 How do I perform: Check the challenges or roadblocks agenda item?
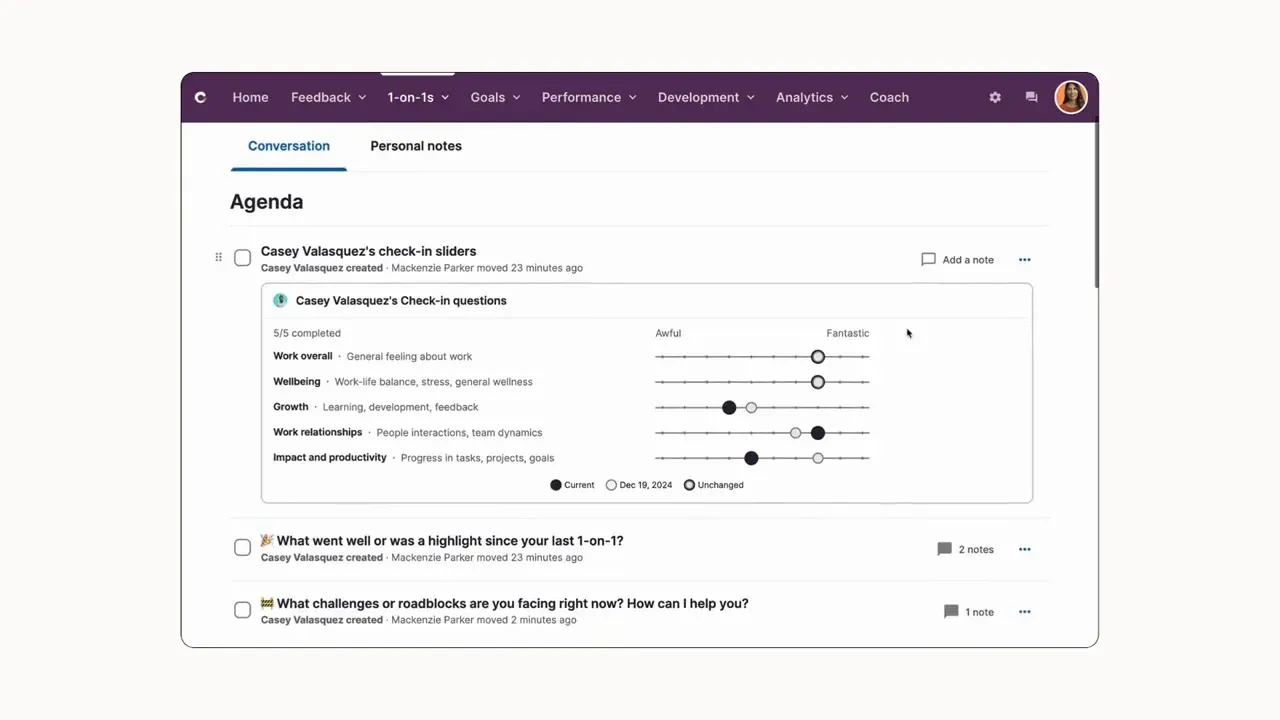click(x=242, y=610)
